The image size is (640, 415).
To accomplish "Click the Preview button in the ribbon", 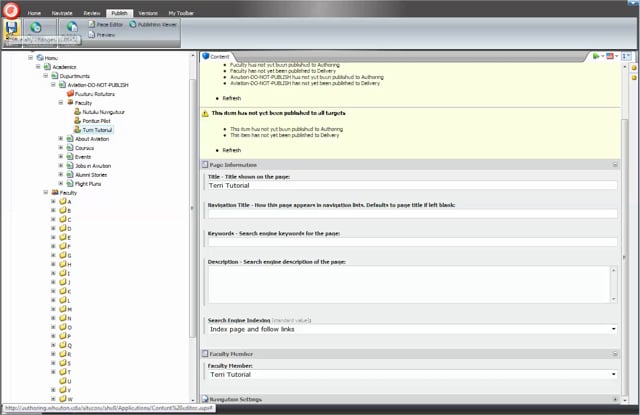I will click(x=102, y=35).
